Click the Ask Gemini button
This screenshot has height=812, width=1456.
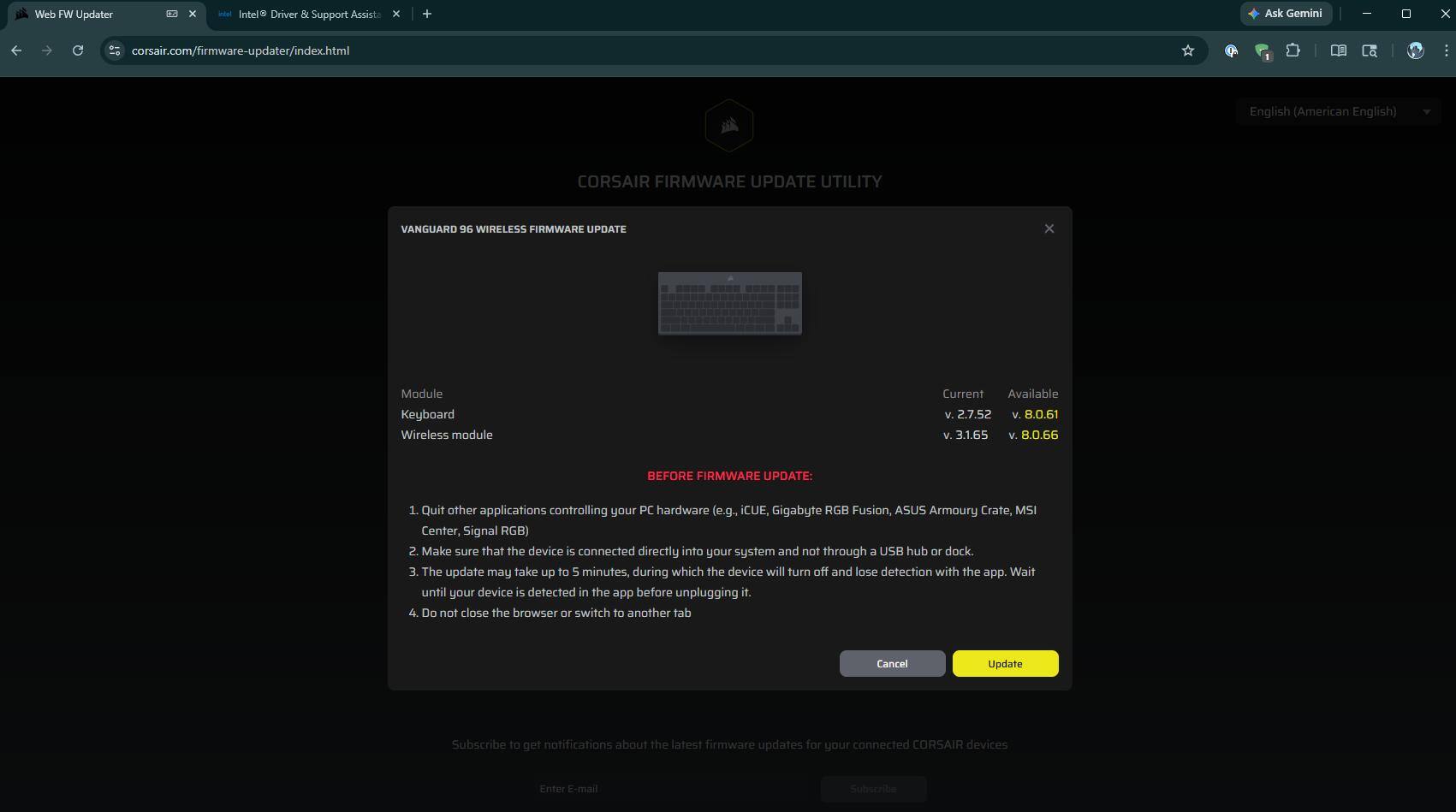[x=1286, y=14]
